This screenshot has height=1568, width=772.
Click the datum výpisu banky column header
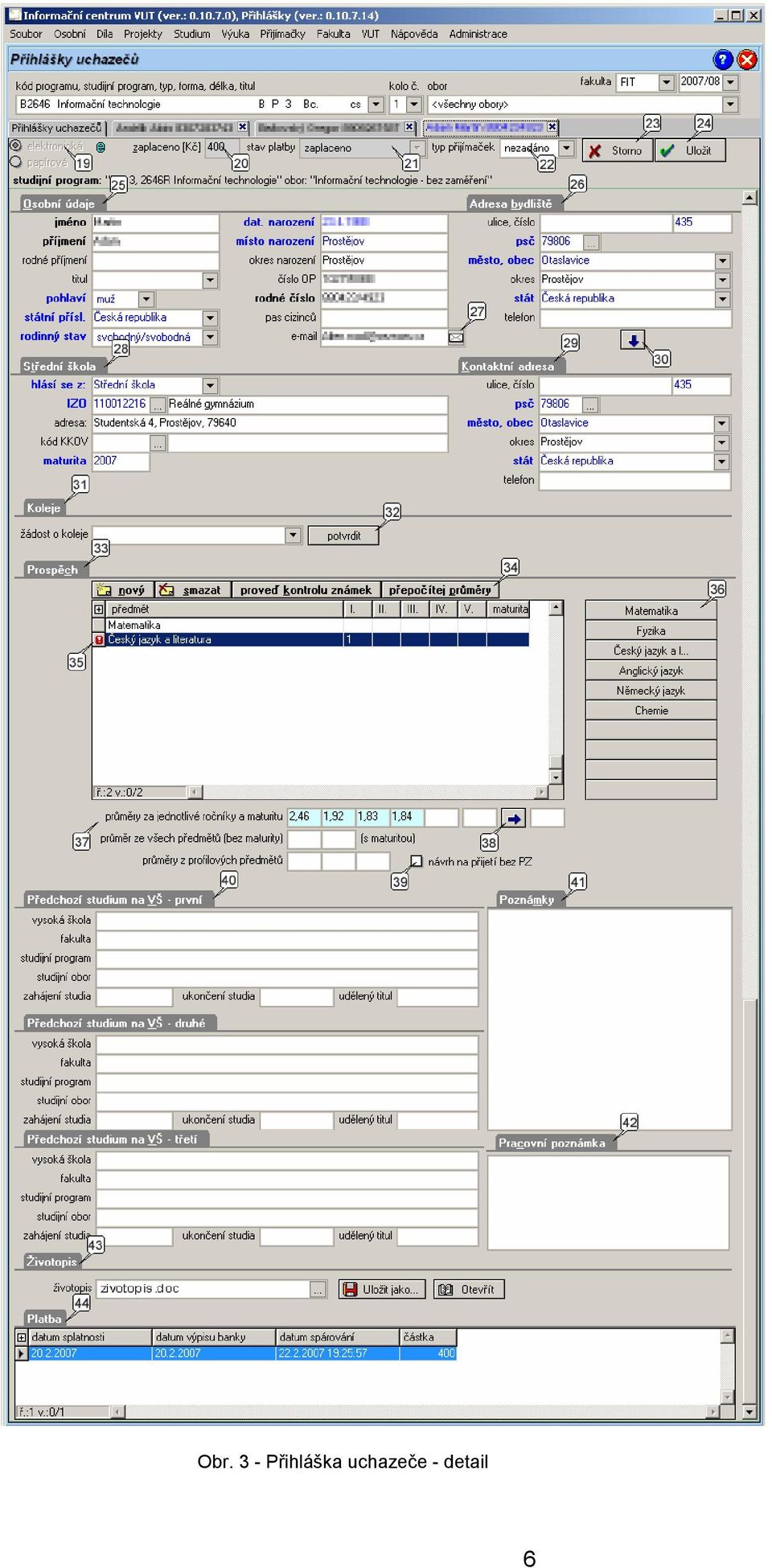pyautogui.click(x=213, y=1337)
